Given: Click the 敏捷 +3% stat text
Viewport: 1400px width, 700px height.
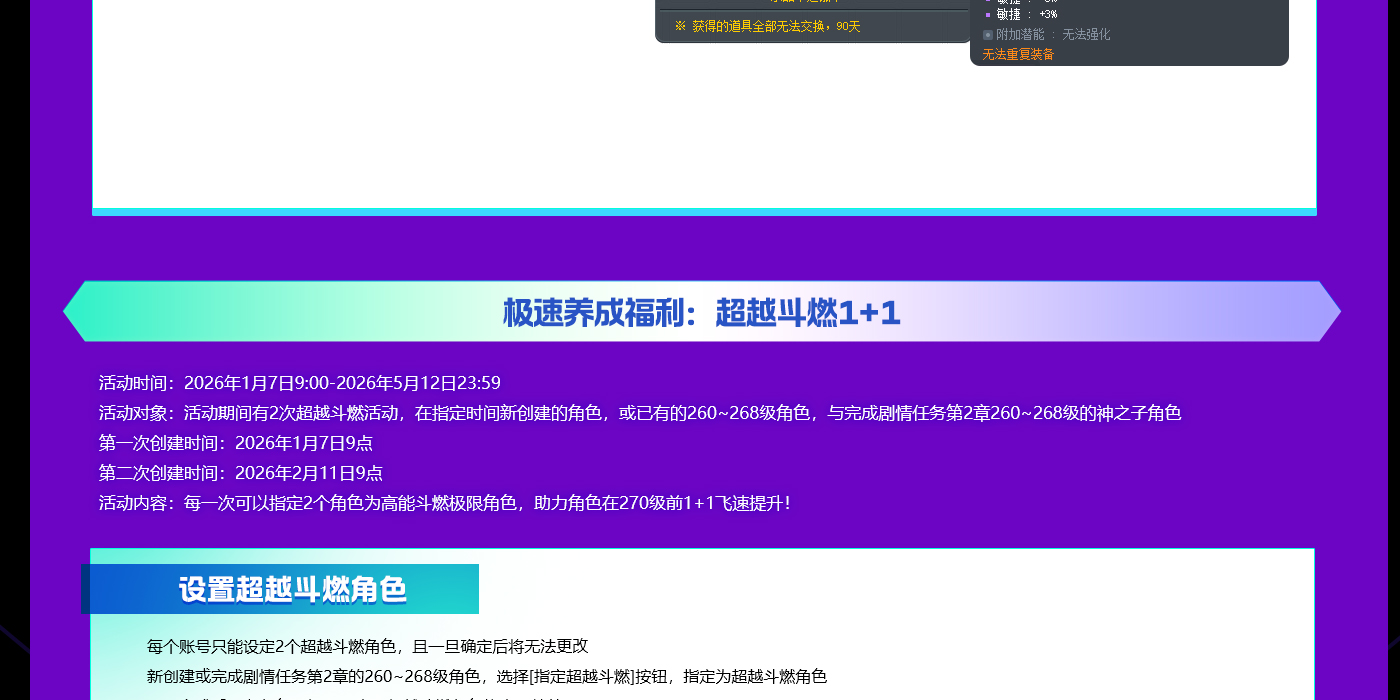Looking at the screenshot, I should coord(1027,15).
